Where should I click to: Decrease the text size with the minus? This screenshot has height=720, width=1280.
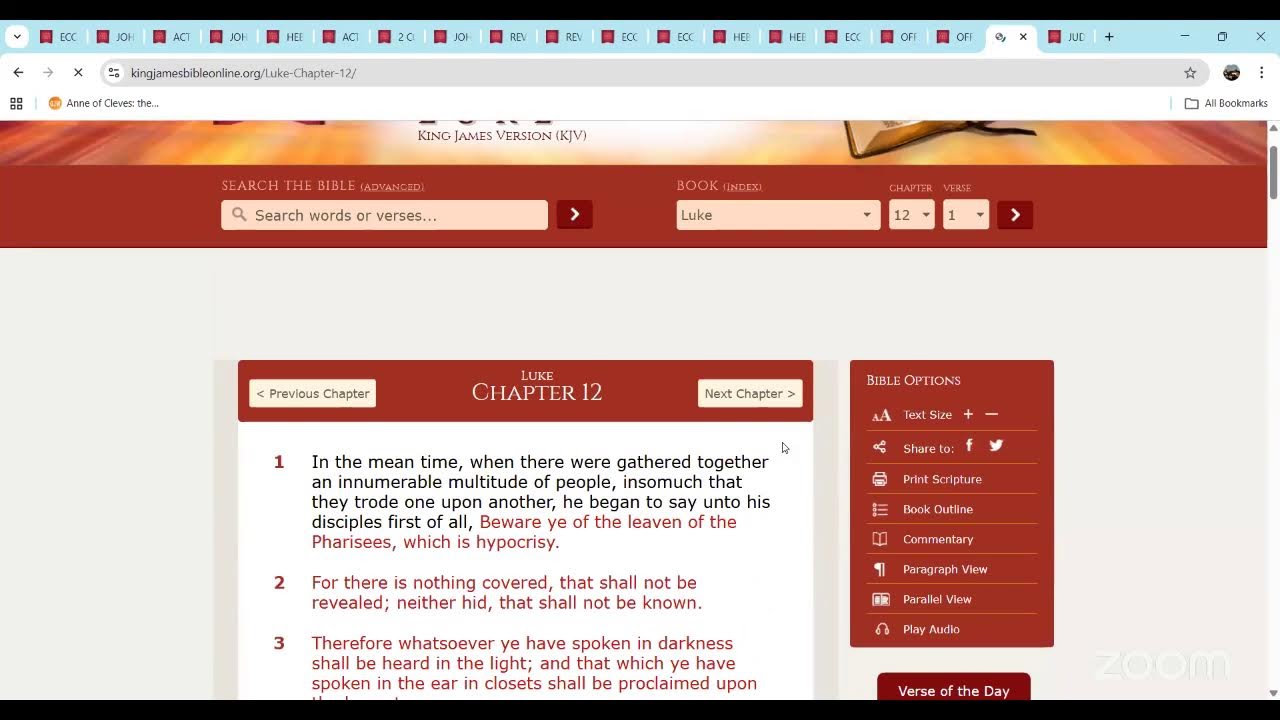pos(992,414)
